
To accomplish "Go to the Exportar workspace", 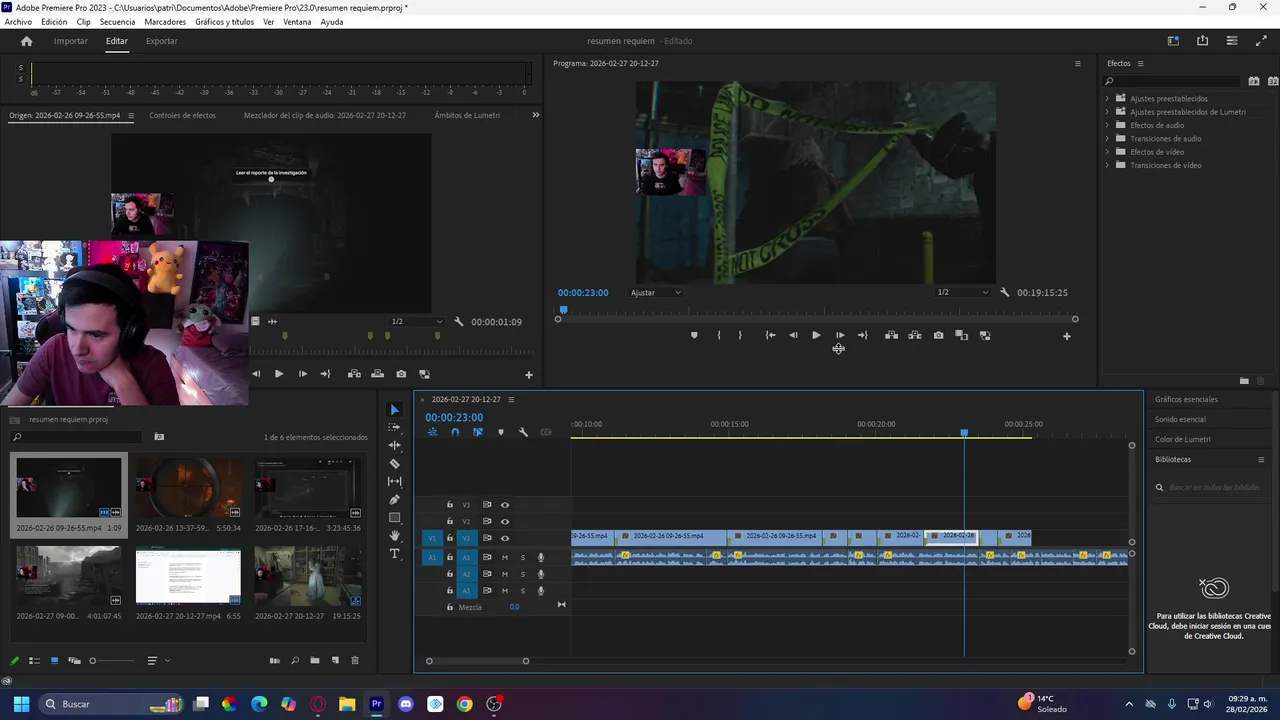I will click(x=161, y=41).
